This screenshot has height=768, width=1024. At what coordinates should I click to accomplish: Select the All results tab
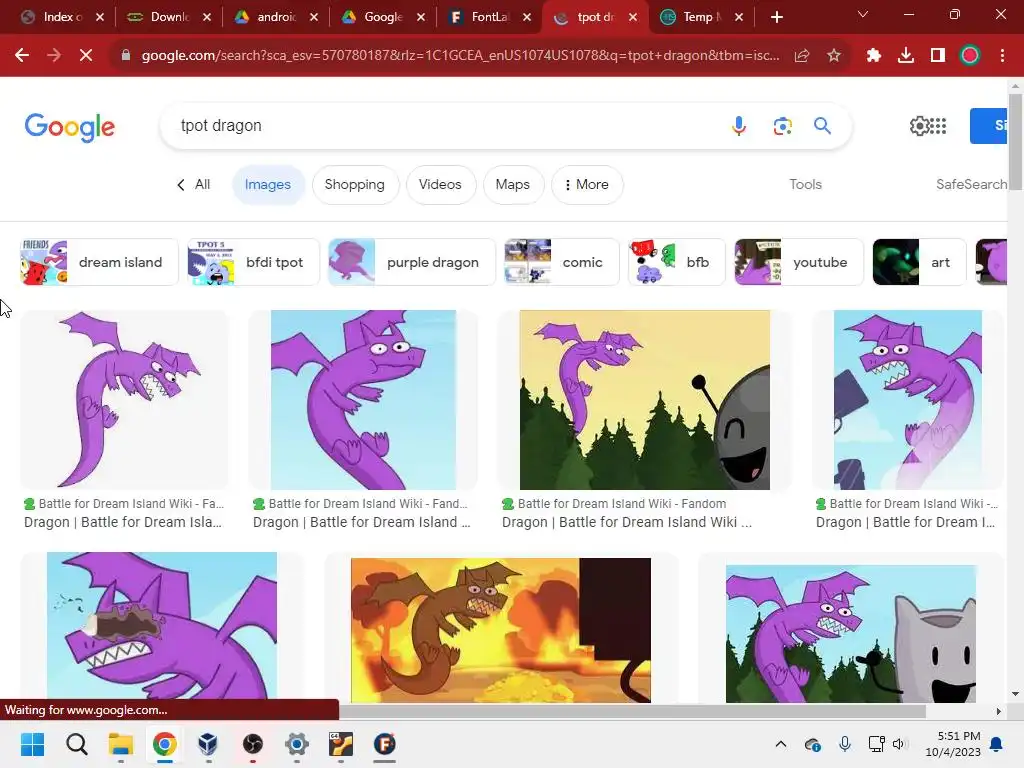coord(202,185)
